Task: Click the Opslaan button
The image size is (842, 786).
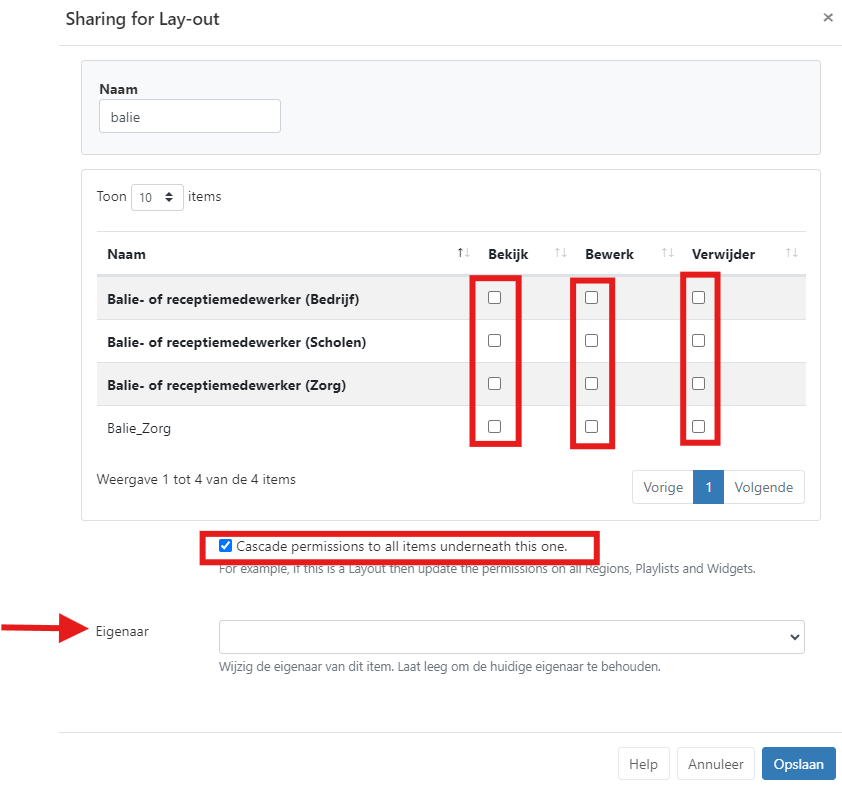Action: tap(798, 764)
